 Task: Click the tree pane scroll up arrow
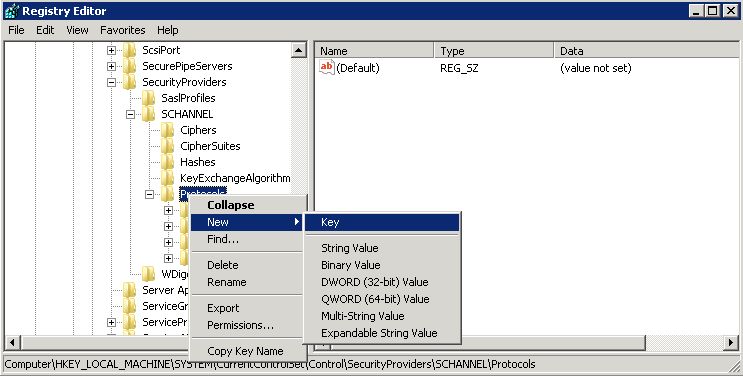(299, 50)
